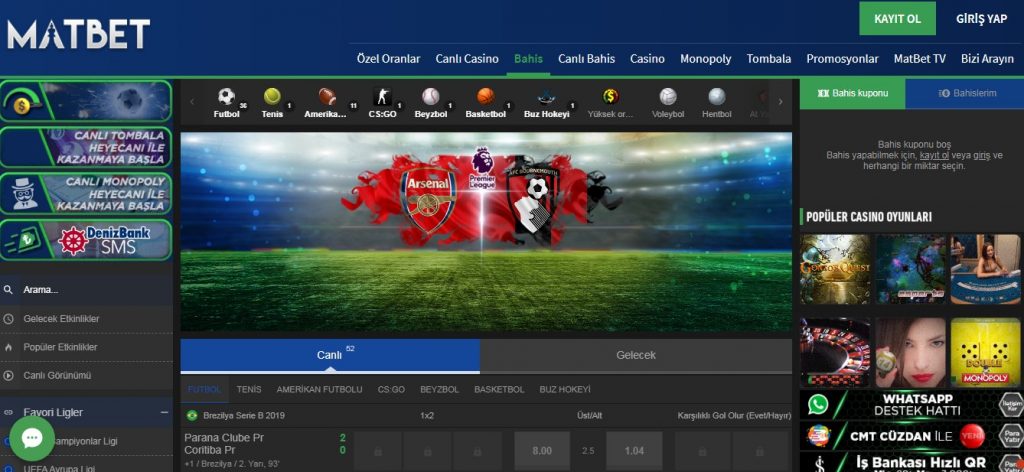Open Promosyonlar menu

(x=842, y=59)
